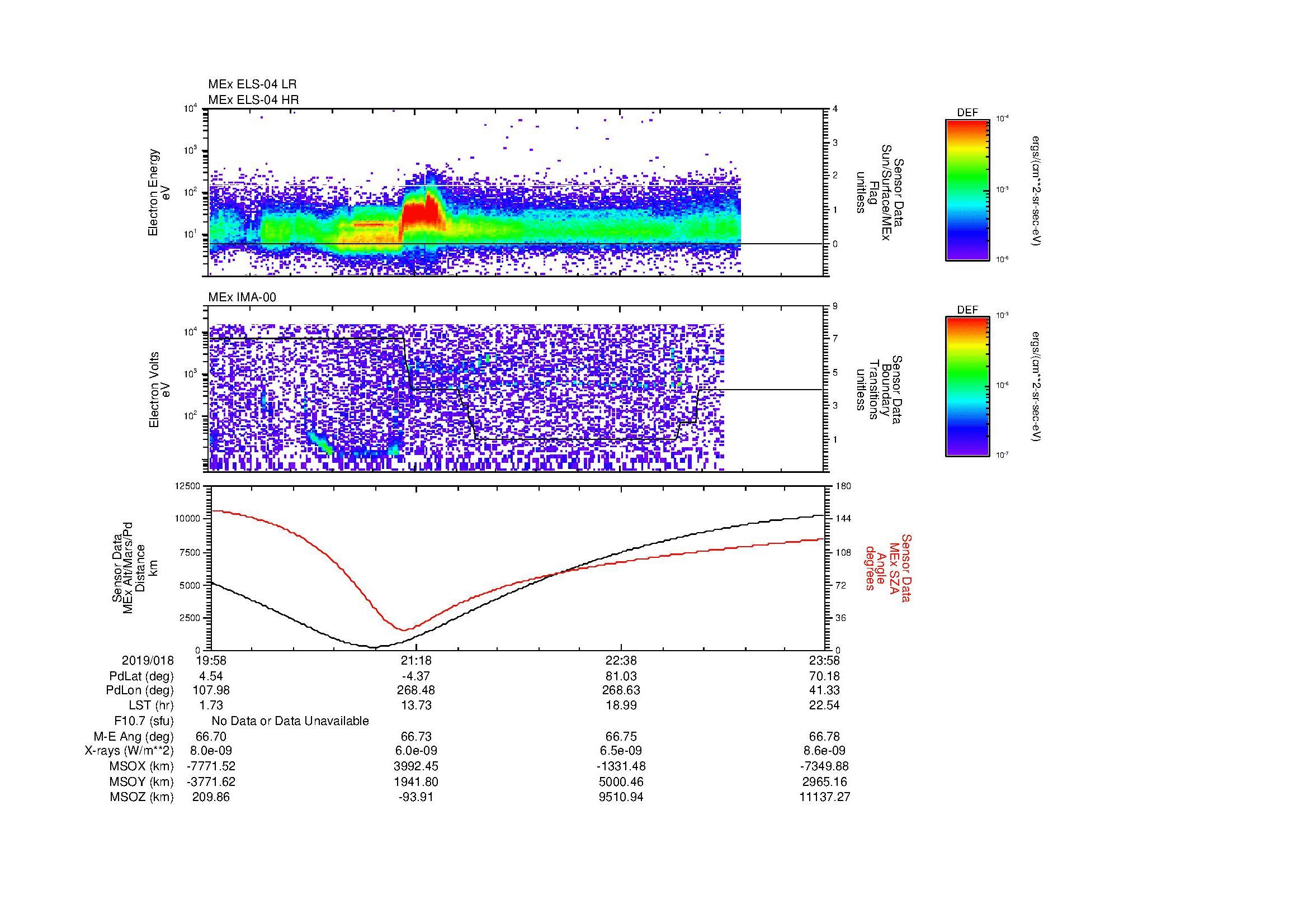Click the 'Electron Energy eV' axis label
1308x924 pixels.
(x=159, y=192)
